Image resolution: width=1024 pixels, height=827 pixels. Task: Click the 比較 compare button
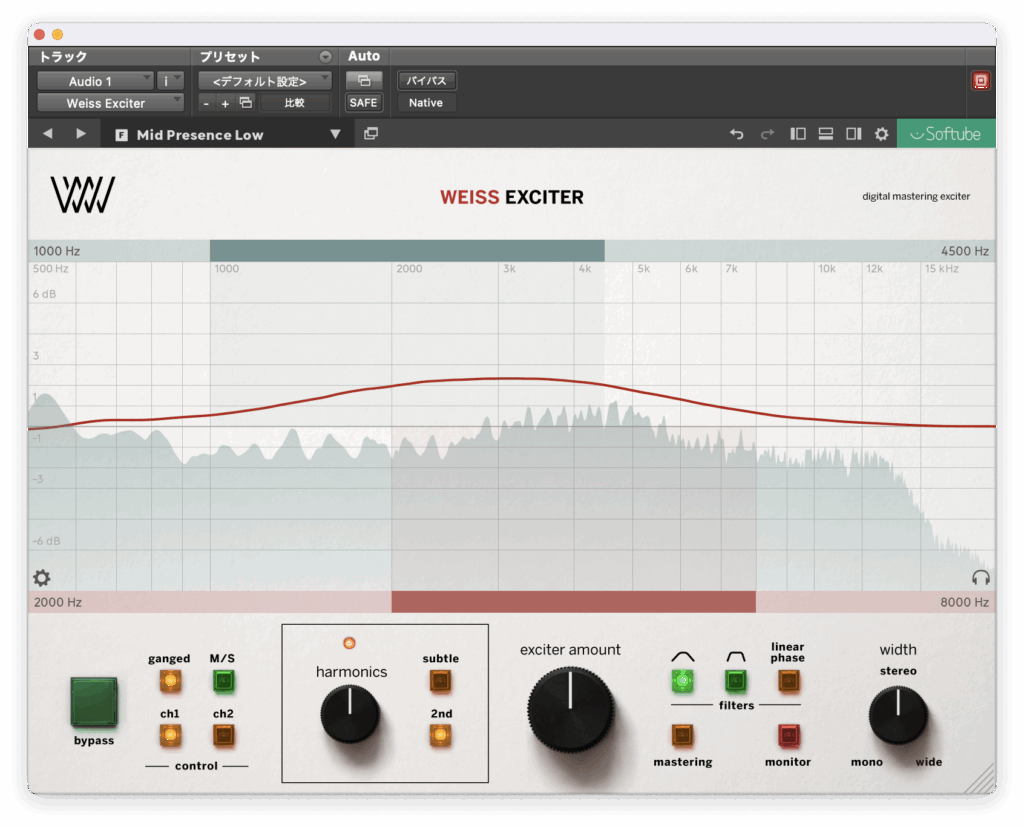coord(295,103)
